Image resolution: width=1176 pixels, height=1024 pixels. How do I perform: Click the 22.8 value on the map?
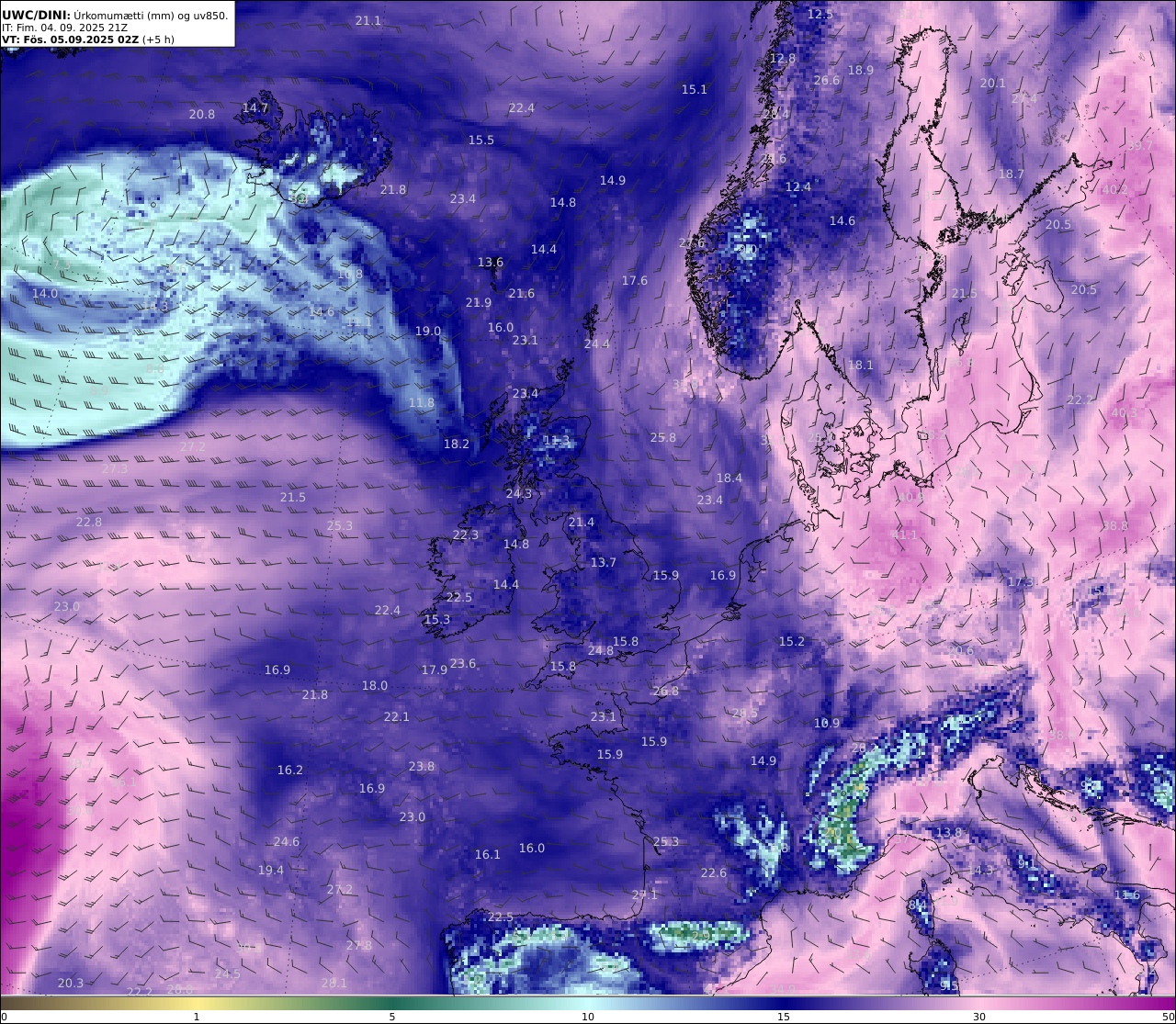(89, 522)
